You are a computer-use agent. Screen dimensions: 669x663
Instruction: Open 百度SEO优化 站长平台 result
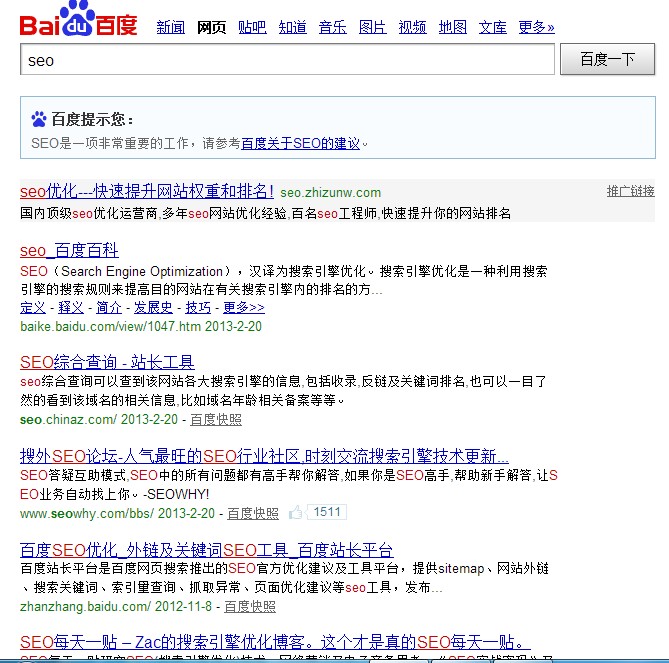[x=206, y=550]
